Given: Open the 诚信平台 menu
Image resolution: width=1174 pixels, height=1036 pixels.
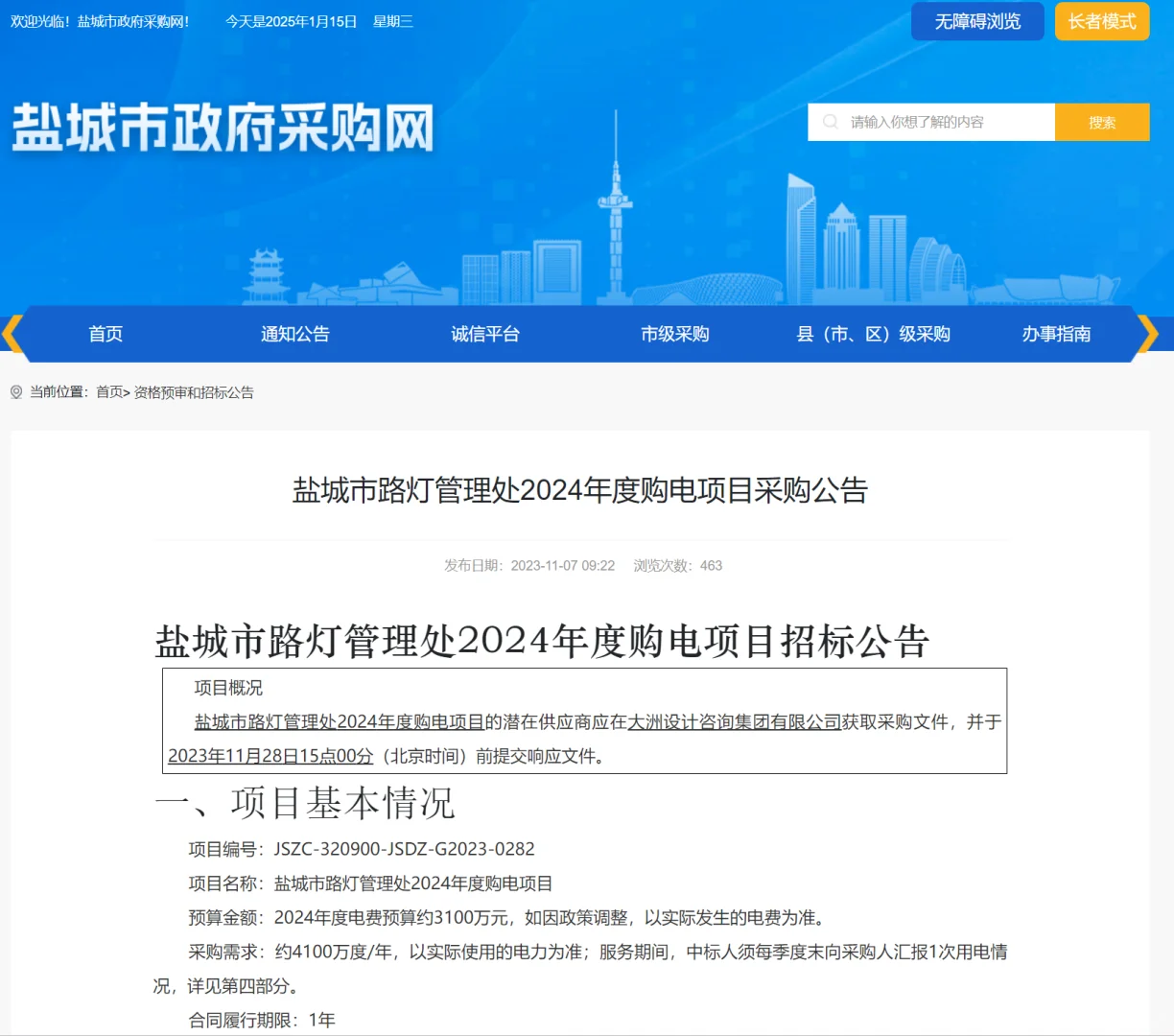Looking at the screenshot, I should [x=484, y=334].
